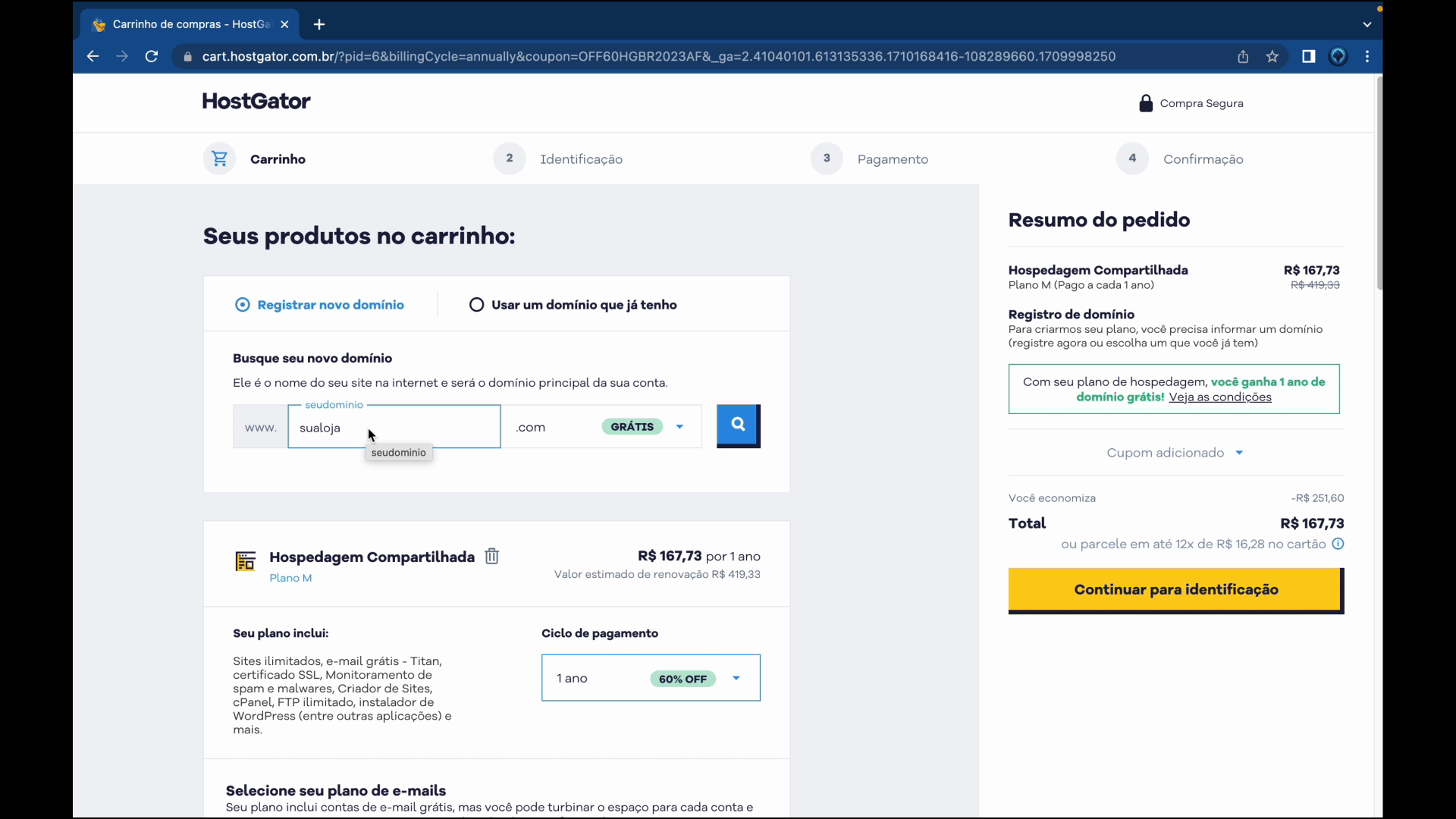Screen dimensions: 1456x819
Task: Click the browser share icon
Action: 1243,56
